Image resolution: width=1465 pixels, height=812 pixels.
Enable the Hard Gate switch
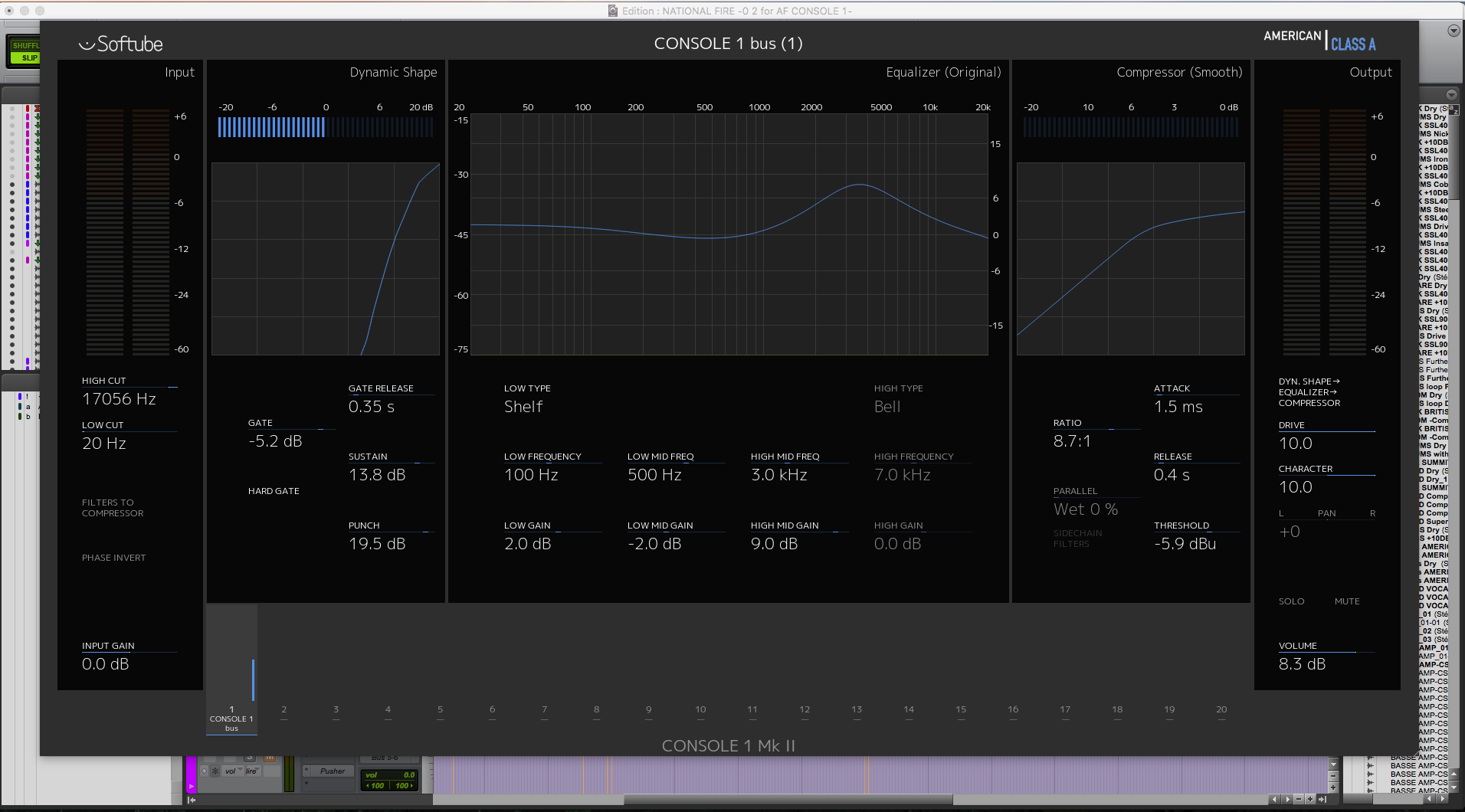274,491
